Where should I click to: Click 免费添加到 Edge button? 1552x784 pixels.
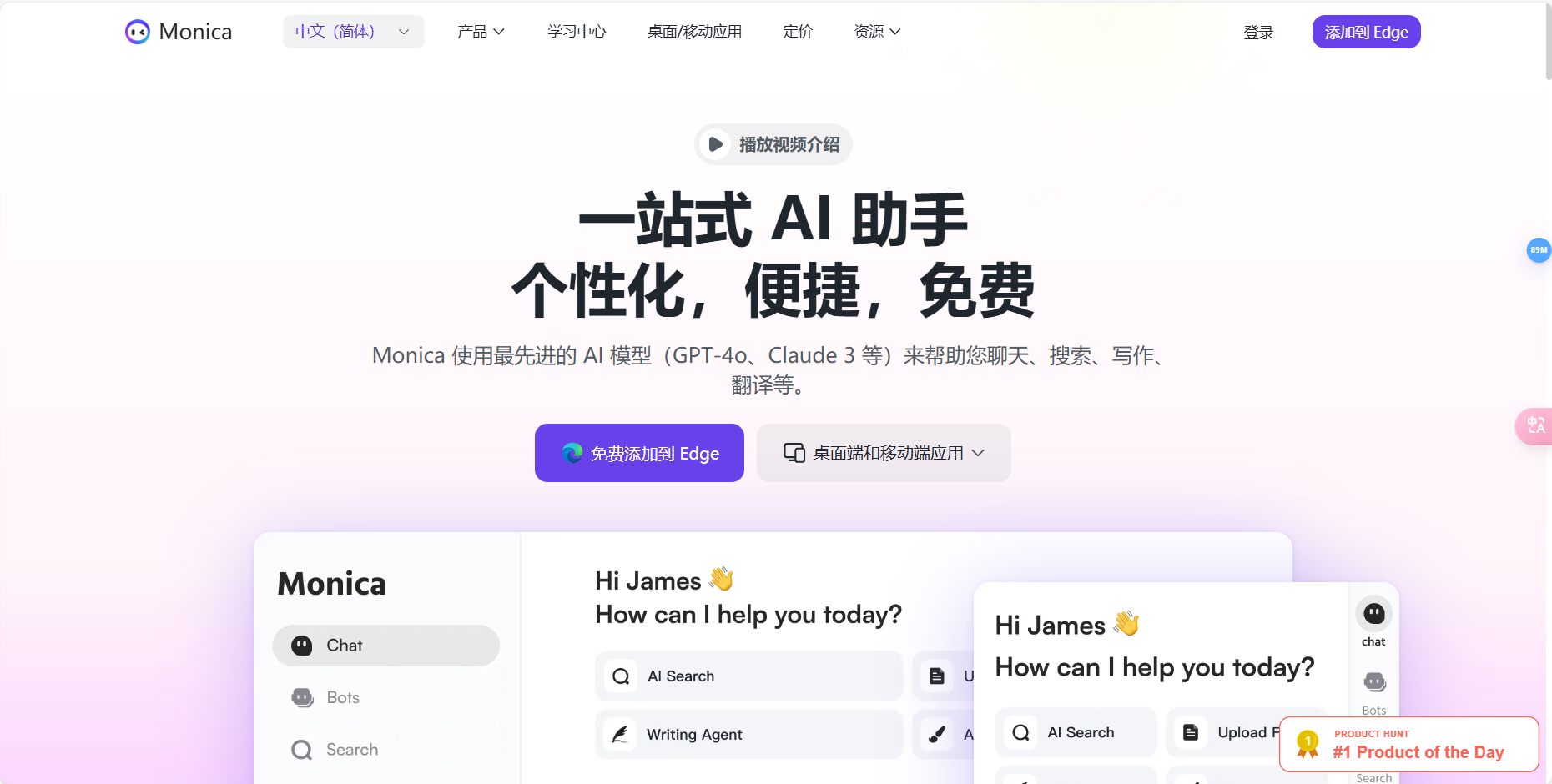click(639, 453)
